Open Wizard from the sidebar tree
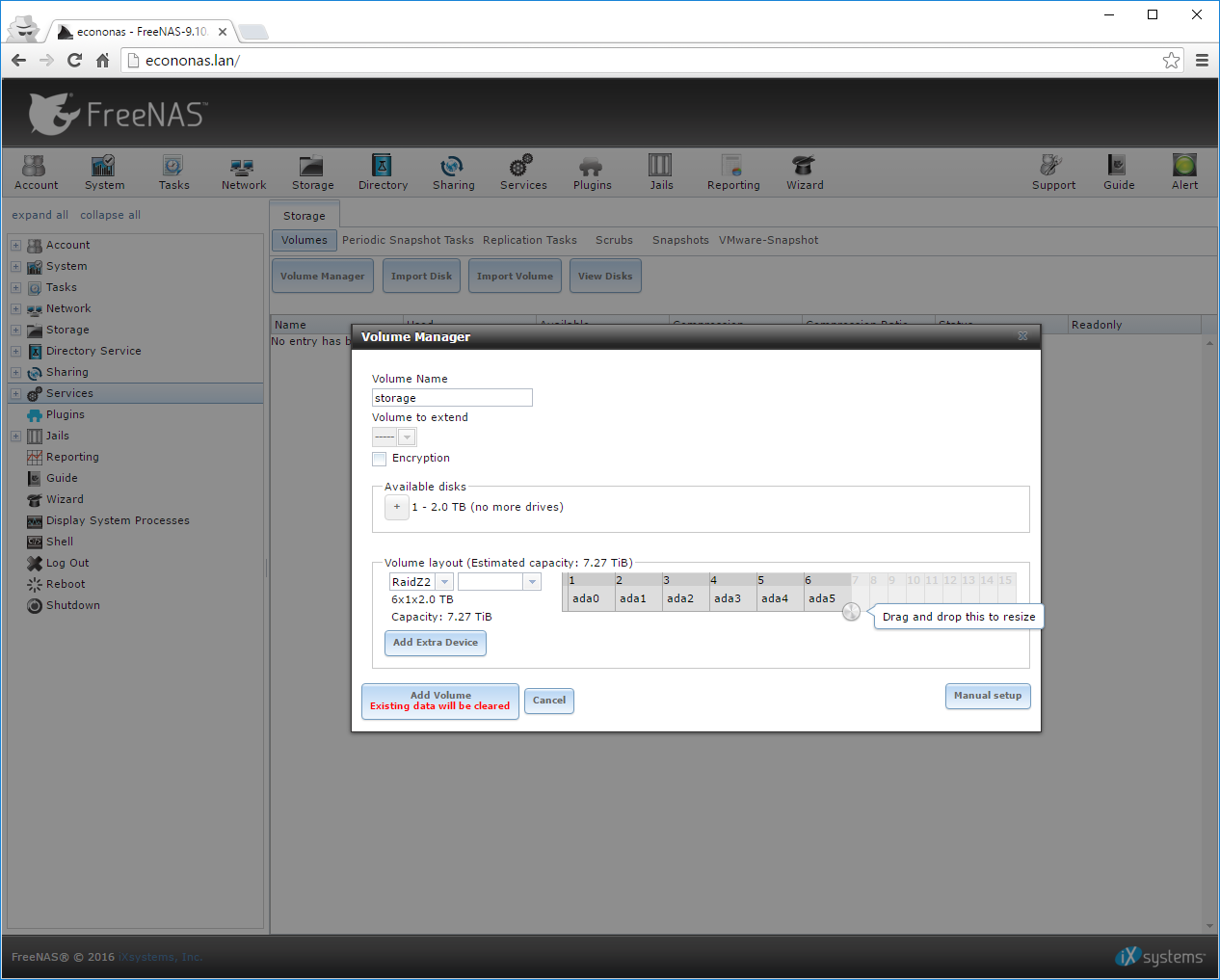Screen dimensions: 1220x980 64,499
